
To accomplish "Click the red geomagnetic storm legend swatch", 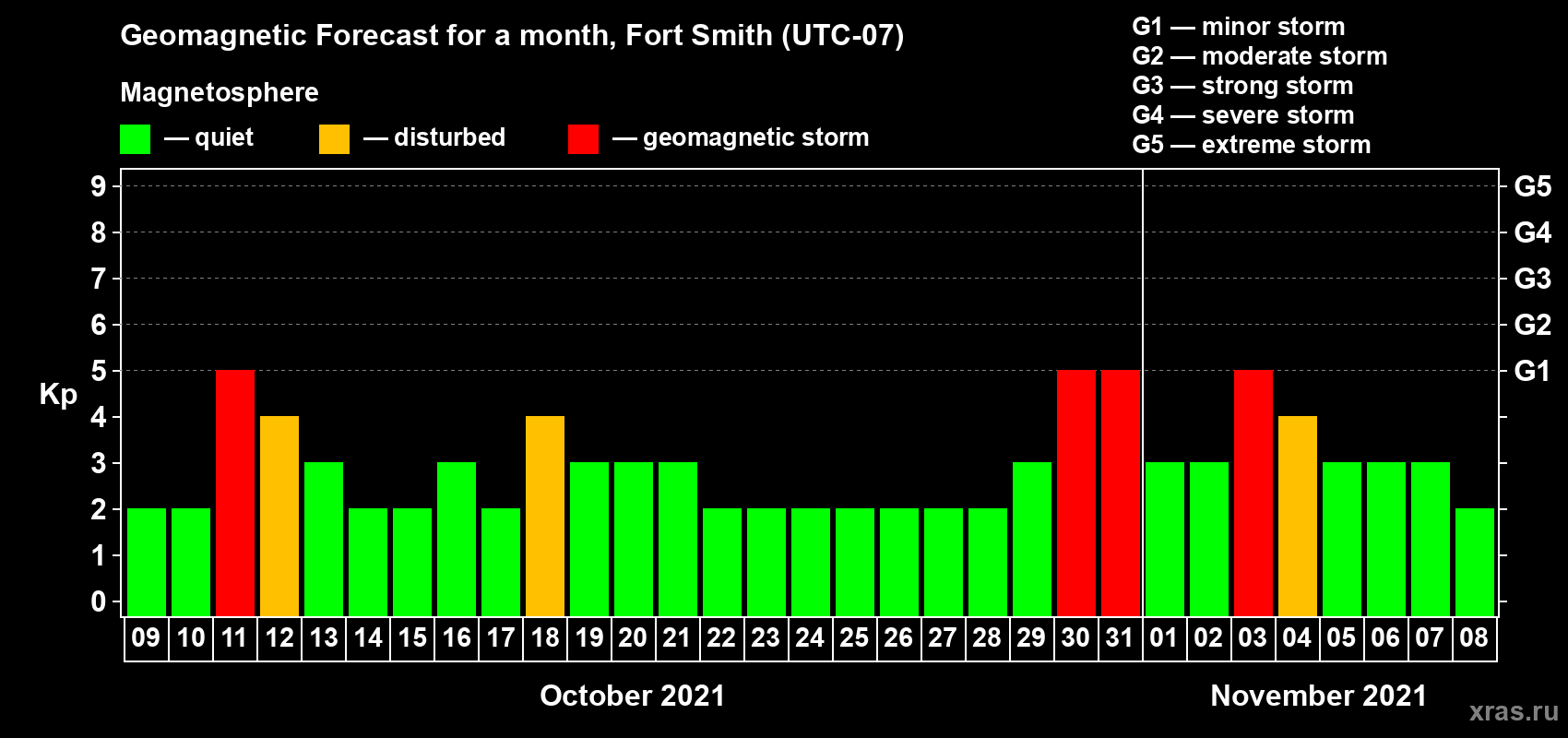I will [584, 139].
